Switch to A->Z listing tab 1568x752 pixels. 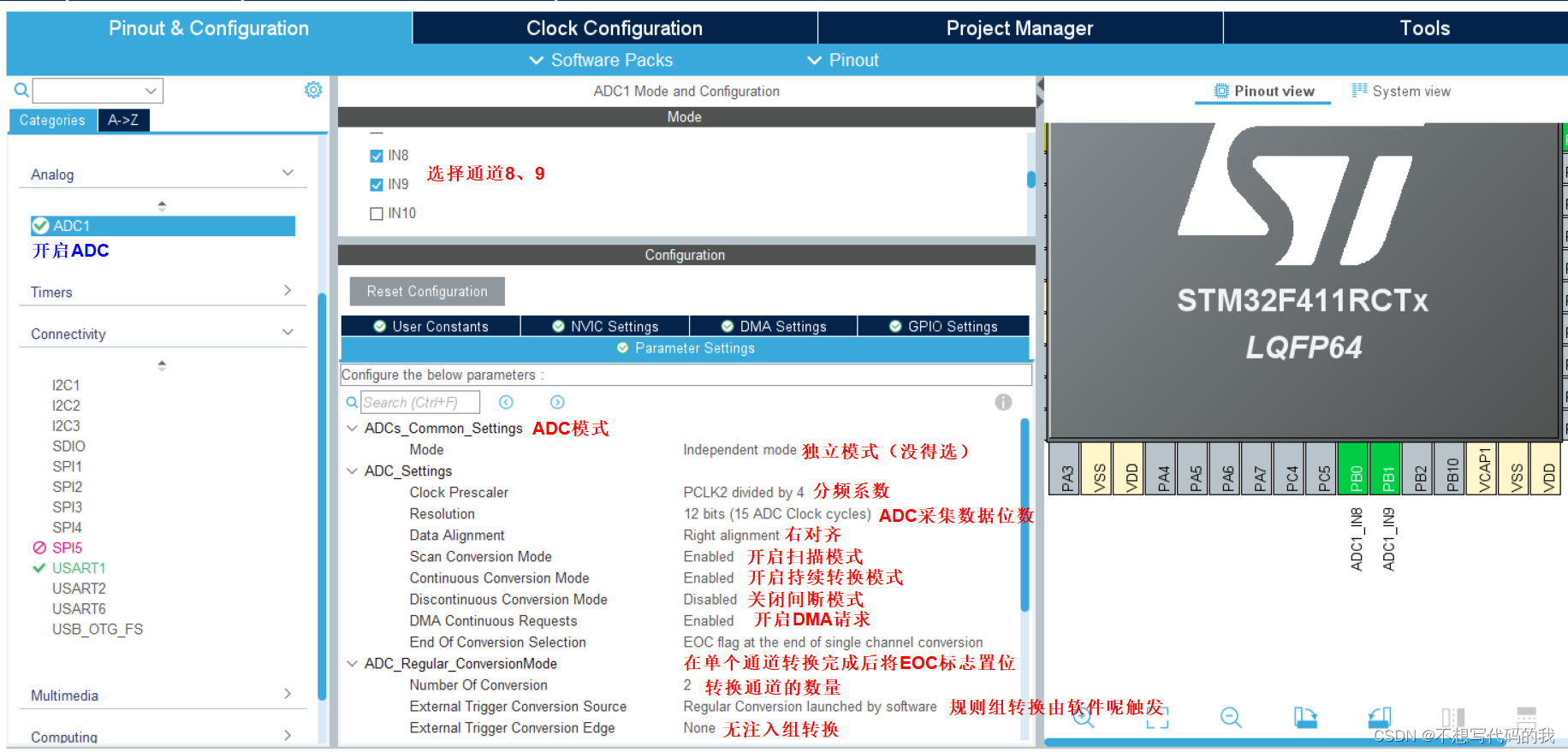(x=123, y=121)
